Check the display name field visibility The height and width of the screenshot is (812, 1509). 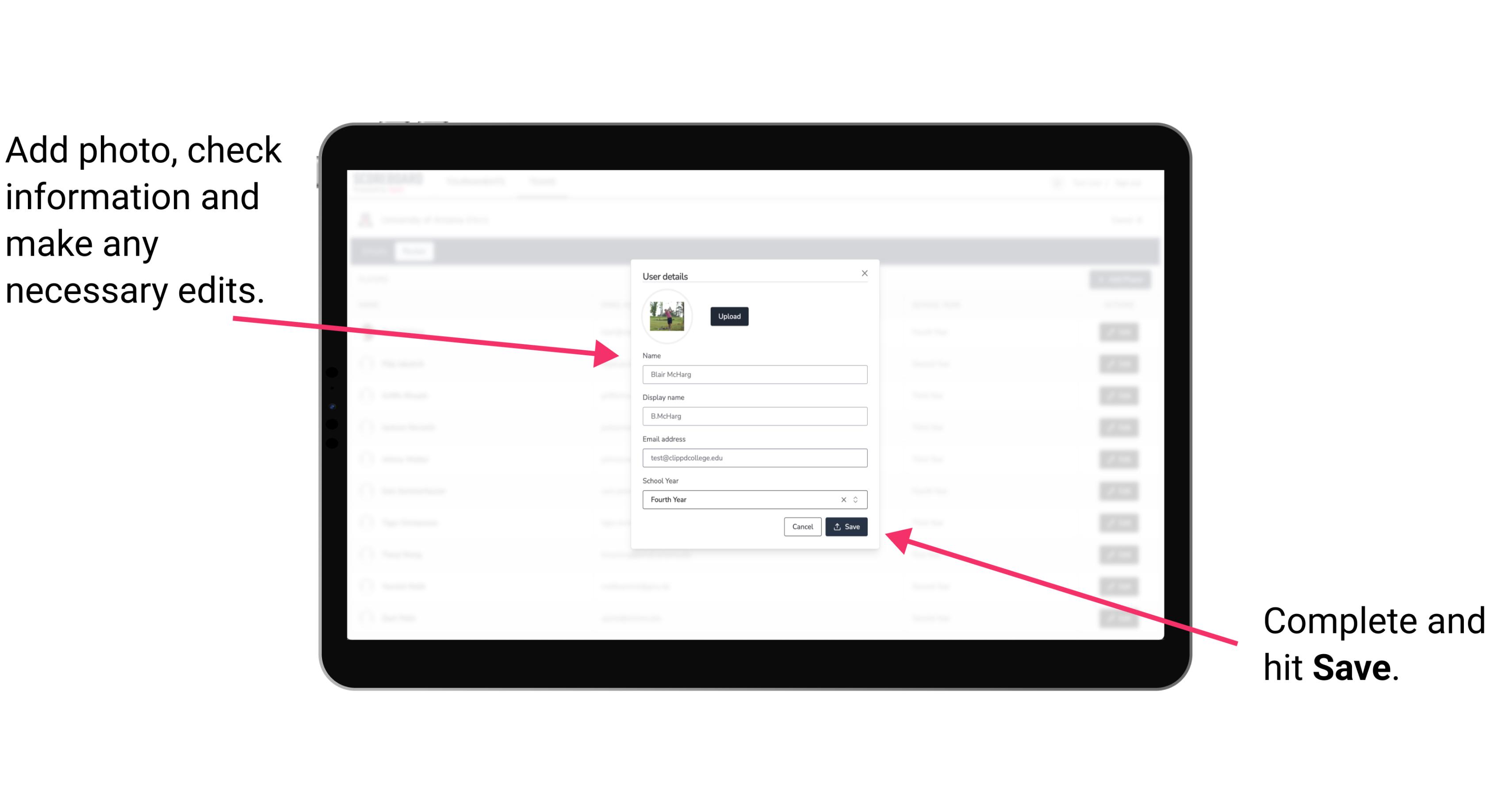point(754,416)
